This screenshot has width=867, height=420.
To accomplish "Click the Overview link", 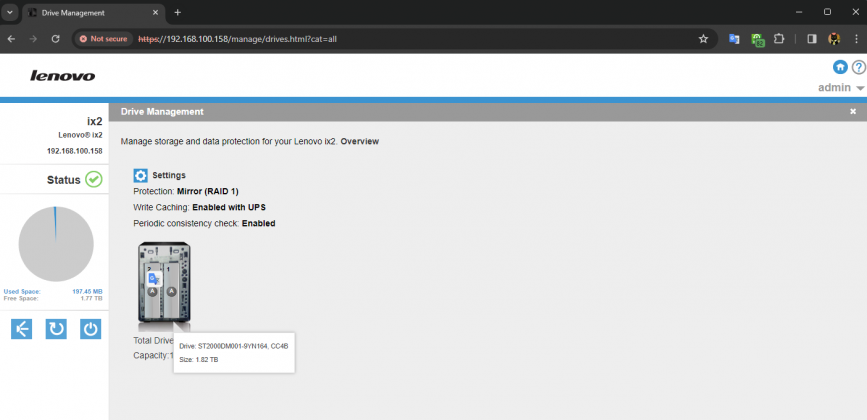I will click(x=359, y=142).
